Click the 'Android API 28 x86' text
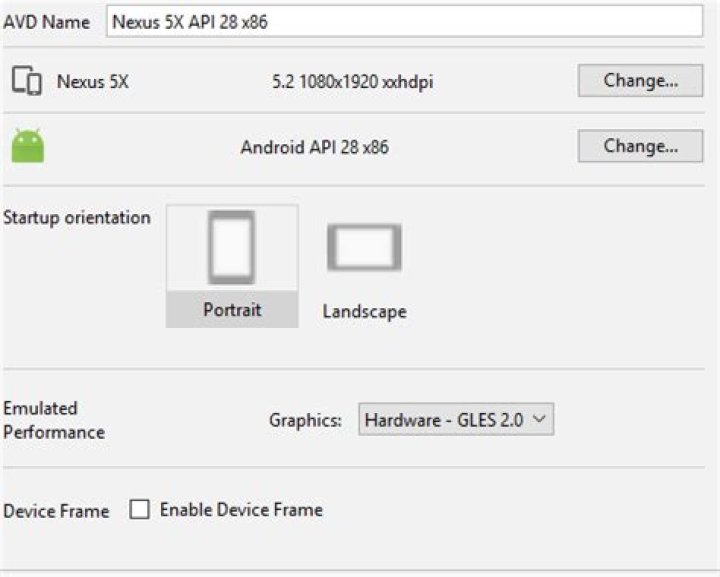The image size is (720, 577). pyautogui.click(x=315, y=147)
